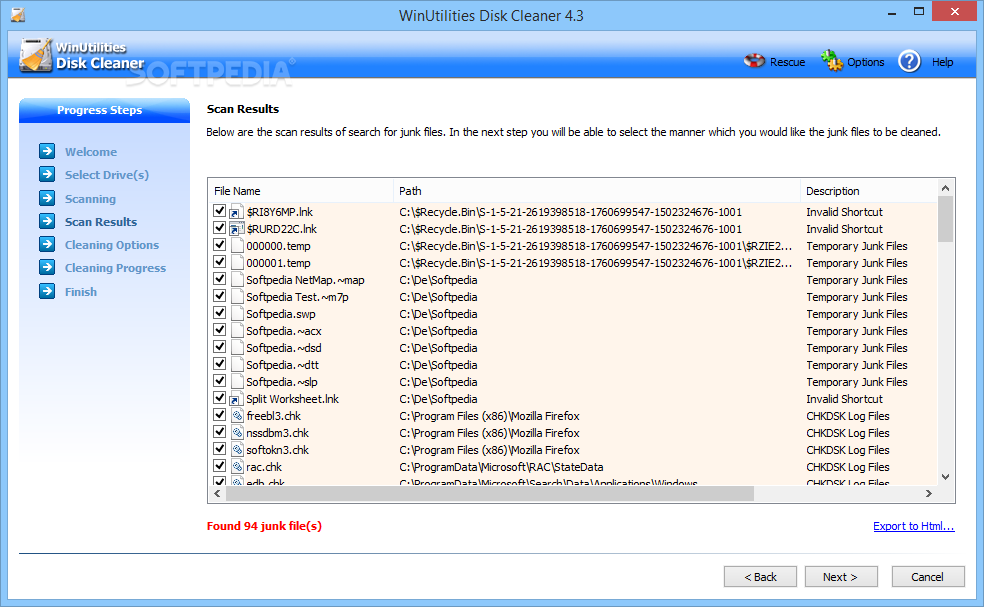Click the file icon of softokn3.chk
This screenshot has height=607, width=984.
pos(237,449)
